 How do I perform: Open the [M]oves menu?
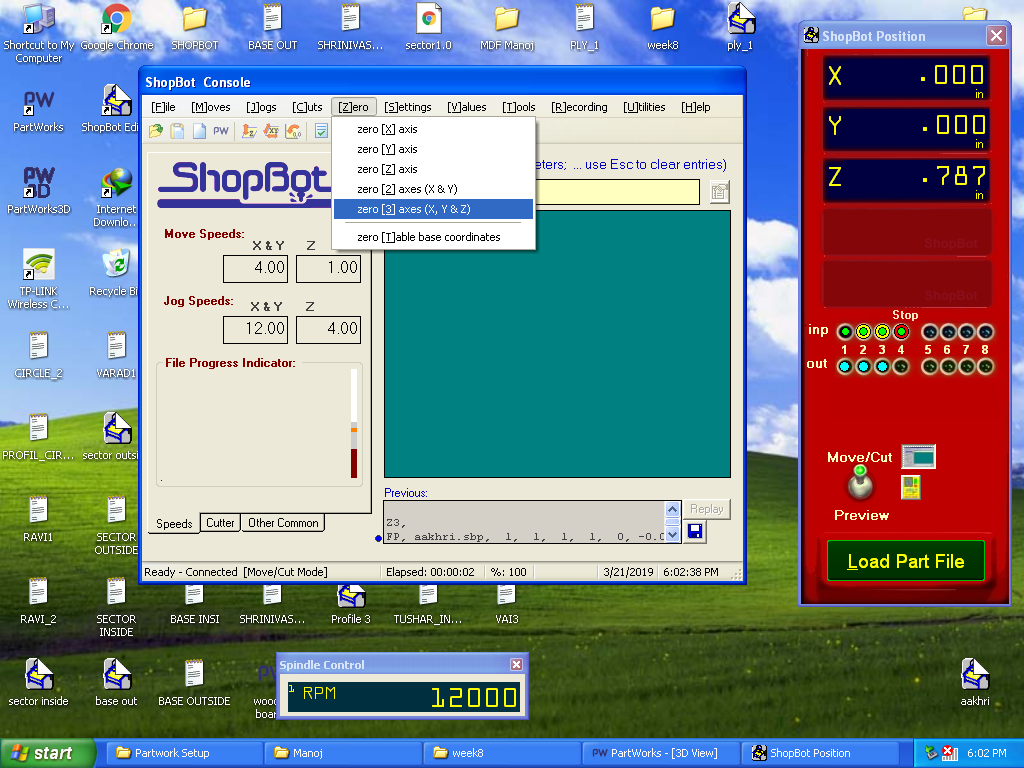coord(210,107)
